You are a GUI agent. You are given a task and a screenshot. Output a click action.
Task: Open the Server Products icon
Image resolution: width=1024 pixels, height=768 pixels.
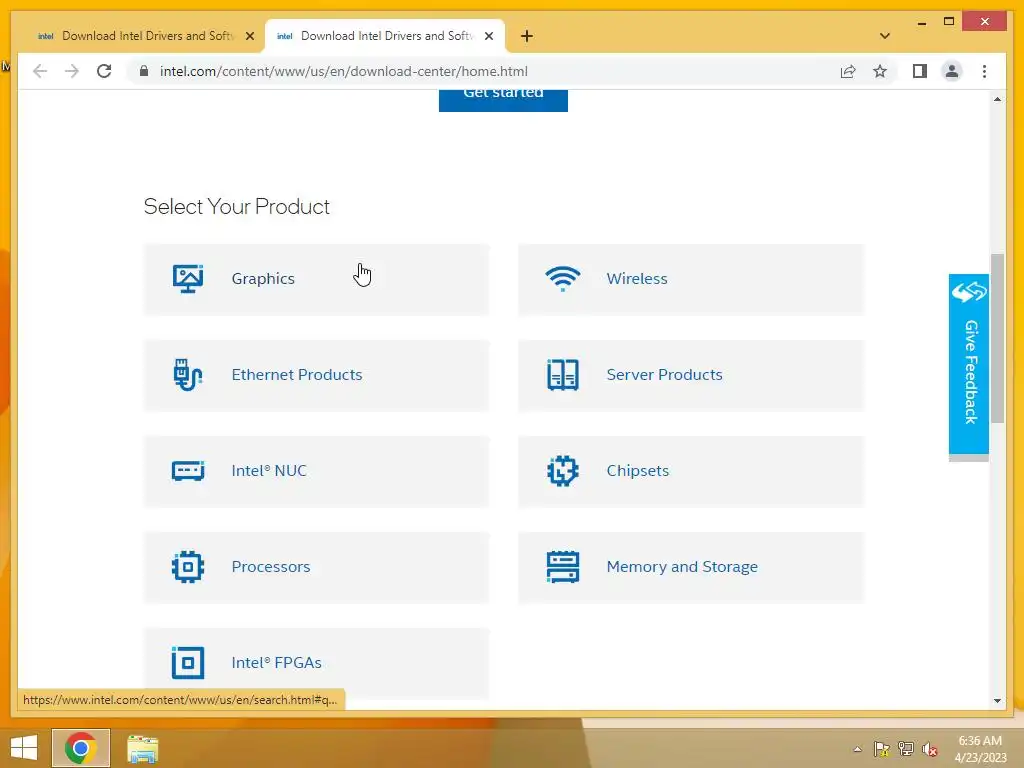click(562, 375)
